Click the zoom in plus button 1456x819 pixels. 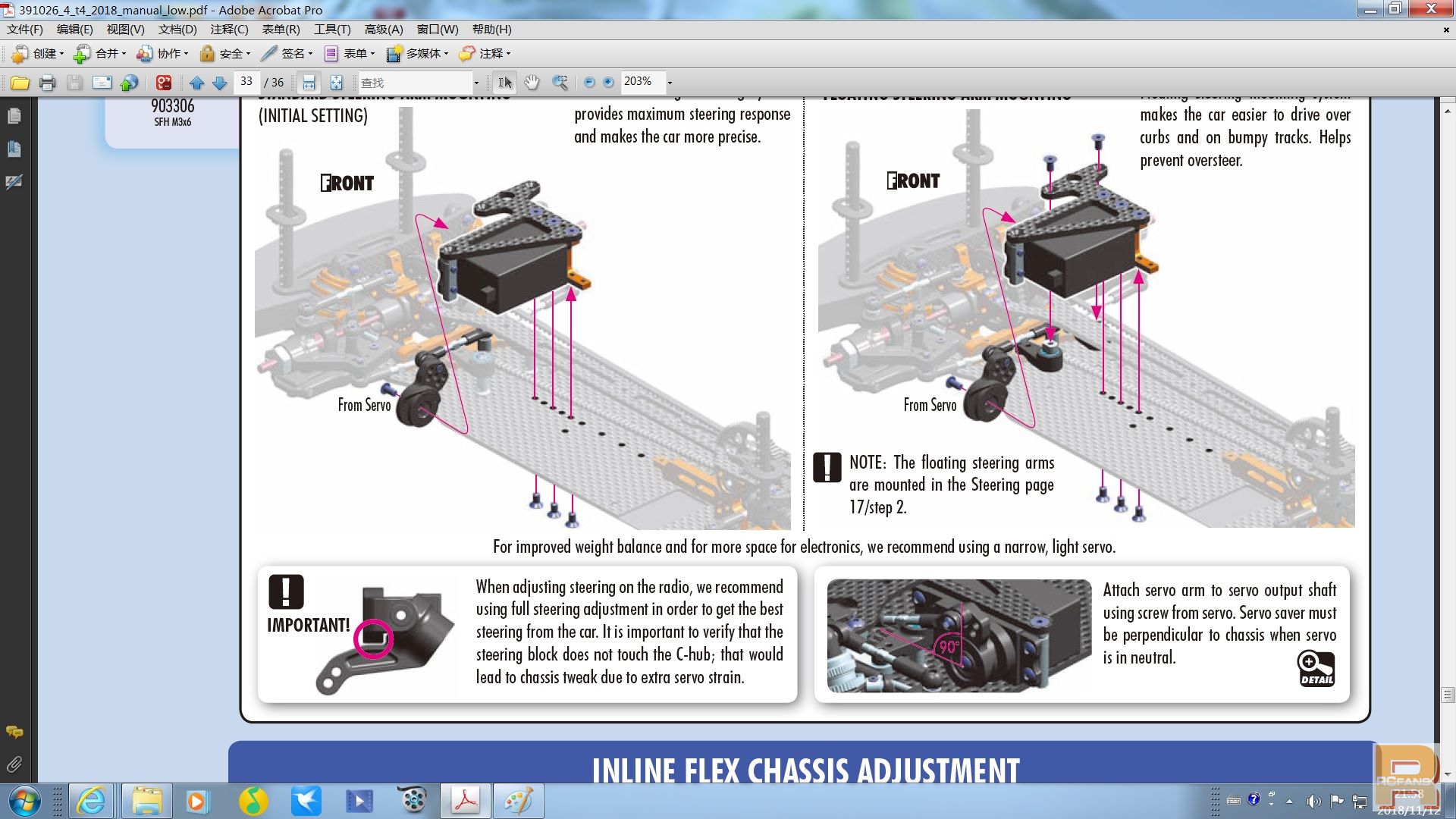608,83
